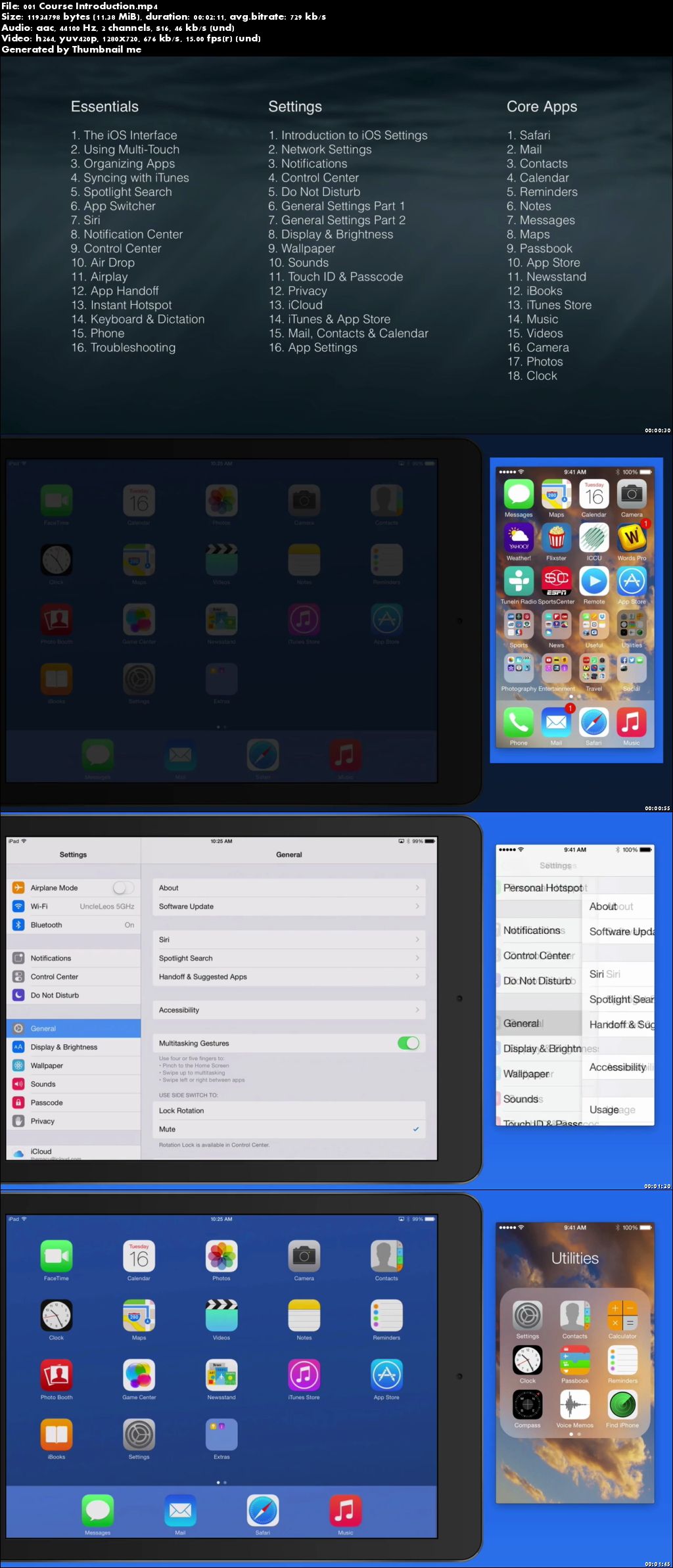Open the ICCU app on the iPhone

594,538
